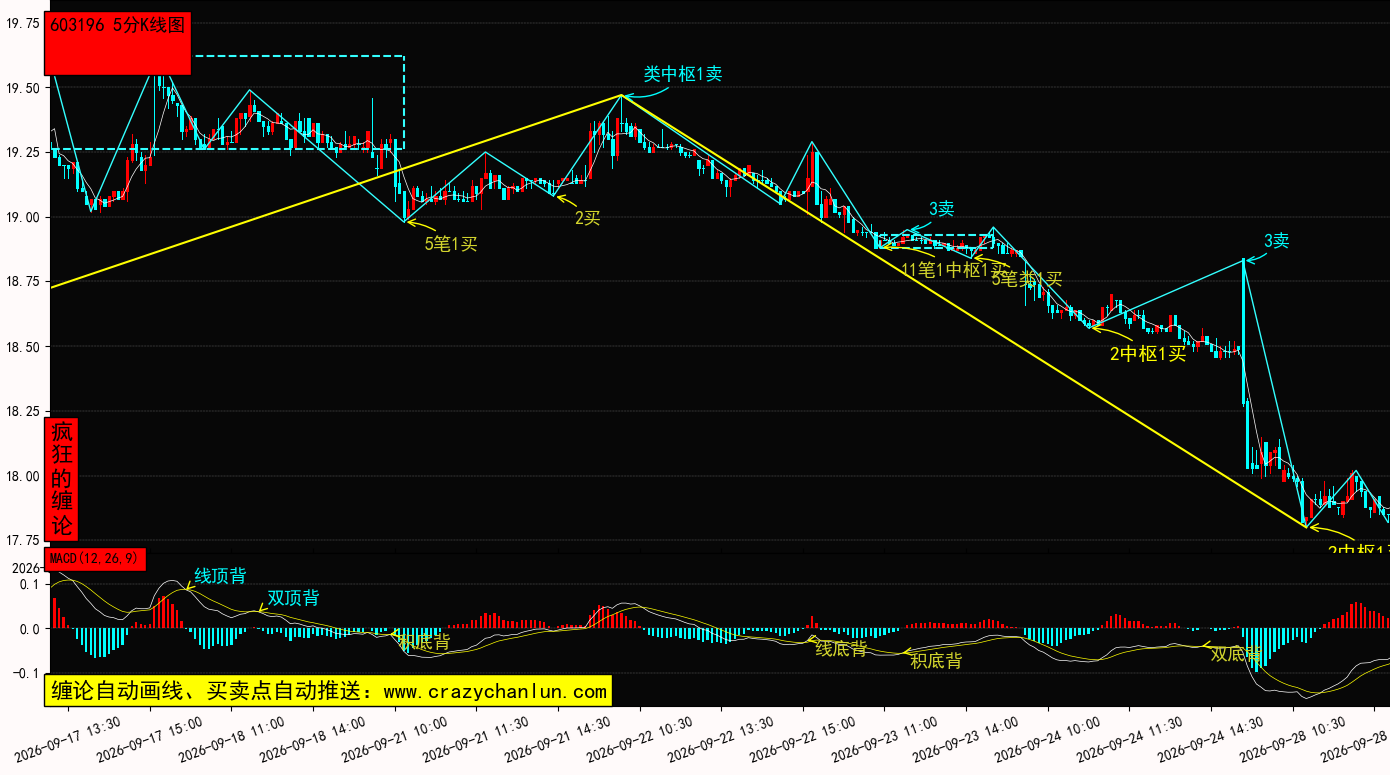Image resolution: width=1390 pixels, height=775 pixels.
Task: Click the 双顶背 MACD divergence label
Action: 294,599
